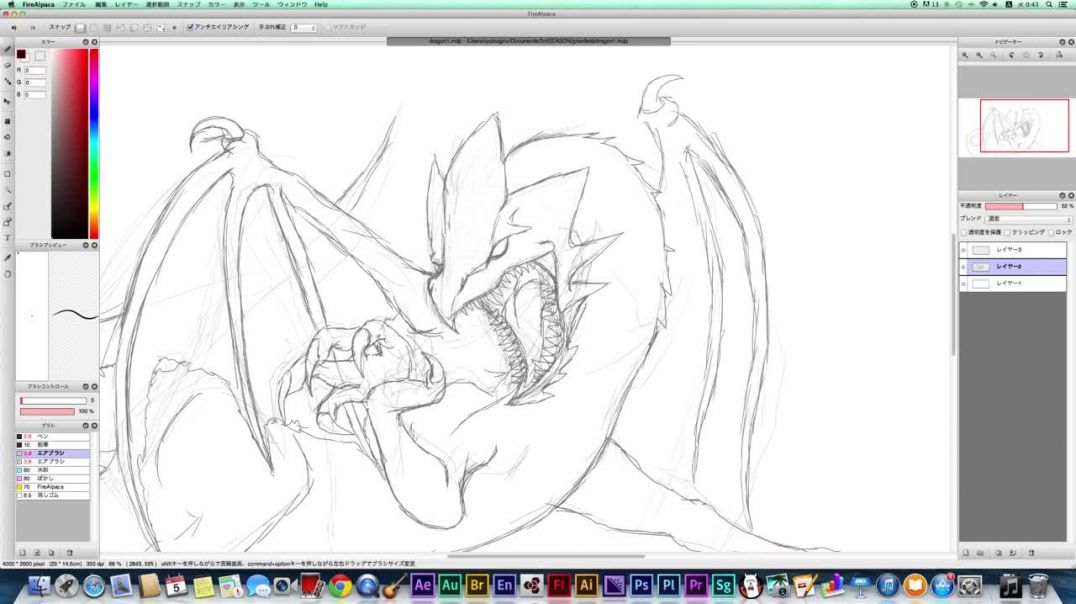Select the ぼかし brush
Screen dimensions: 1076x604
[53, 478]
